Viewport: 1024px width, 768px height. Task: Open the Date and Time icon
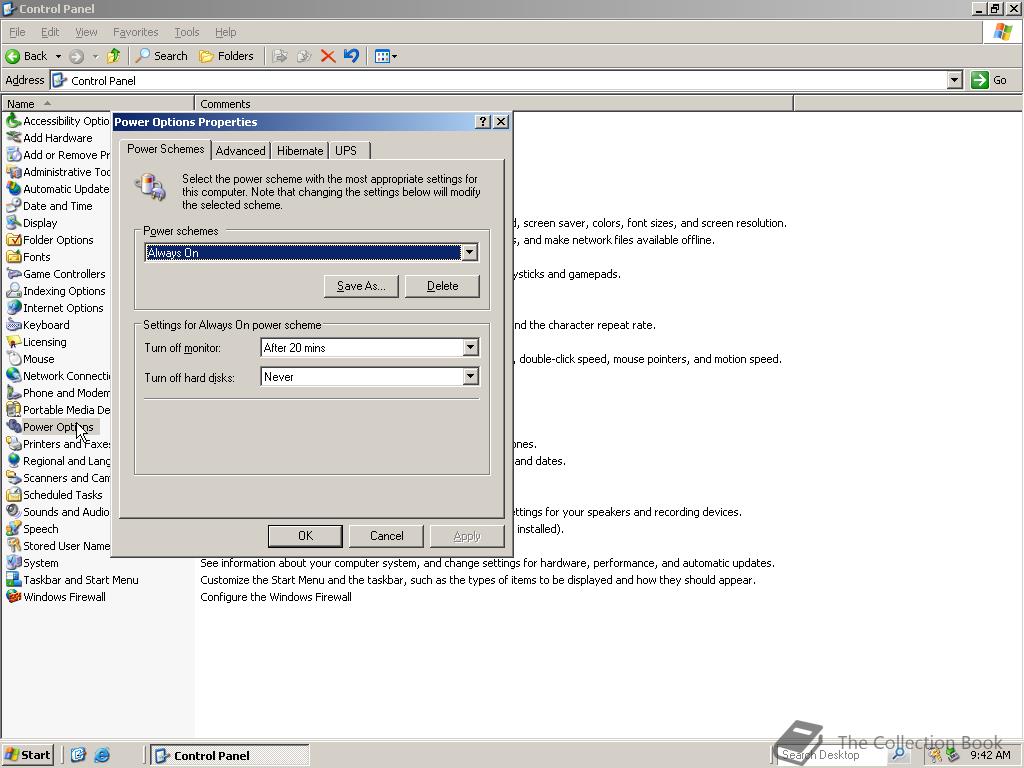pos(14,206)
